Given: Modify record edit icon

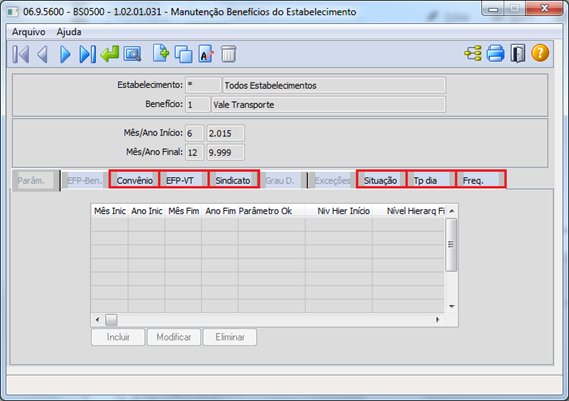Looking at the screenshot, I should click(206, 54).
